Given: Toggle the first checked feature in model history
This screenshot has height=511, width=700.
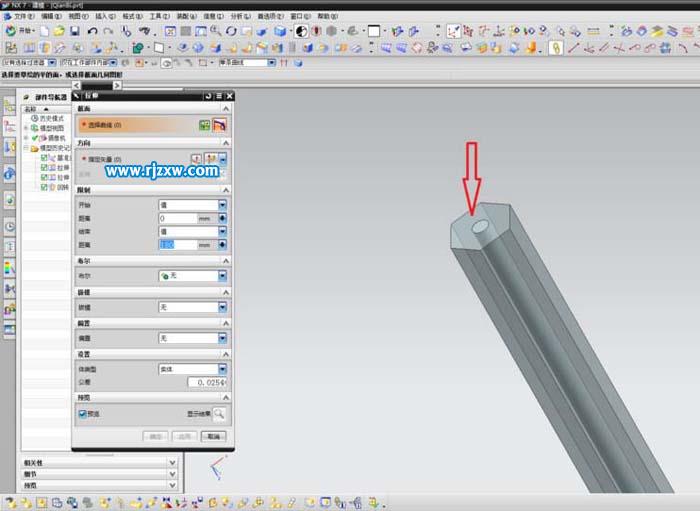Looking at the screenshot, I should pyautogui.click(x=44, y=158).
